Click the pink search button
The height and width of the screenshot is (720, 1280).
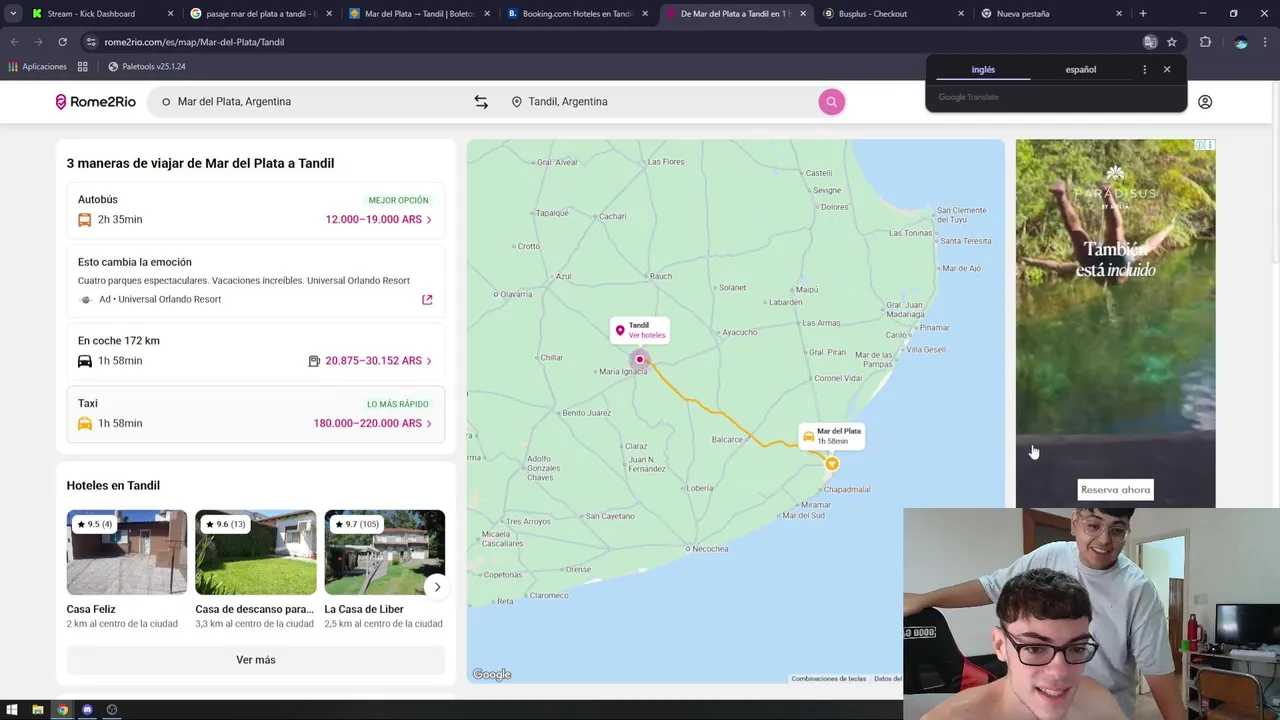pyautogui.click(x=831, y=102)
